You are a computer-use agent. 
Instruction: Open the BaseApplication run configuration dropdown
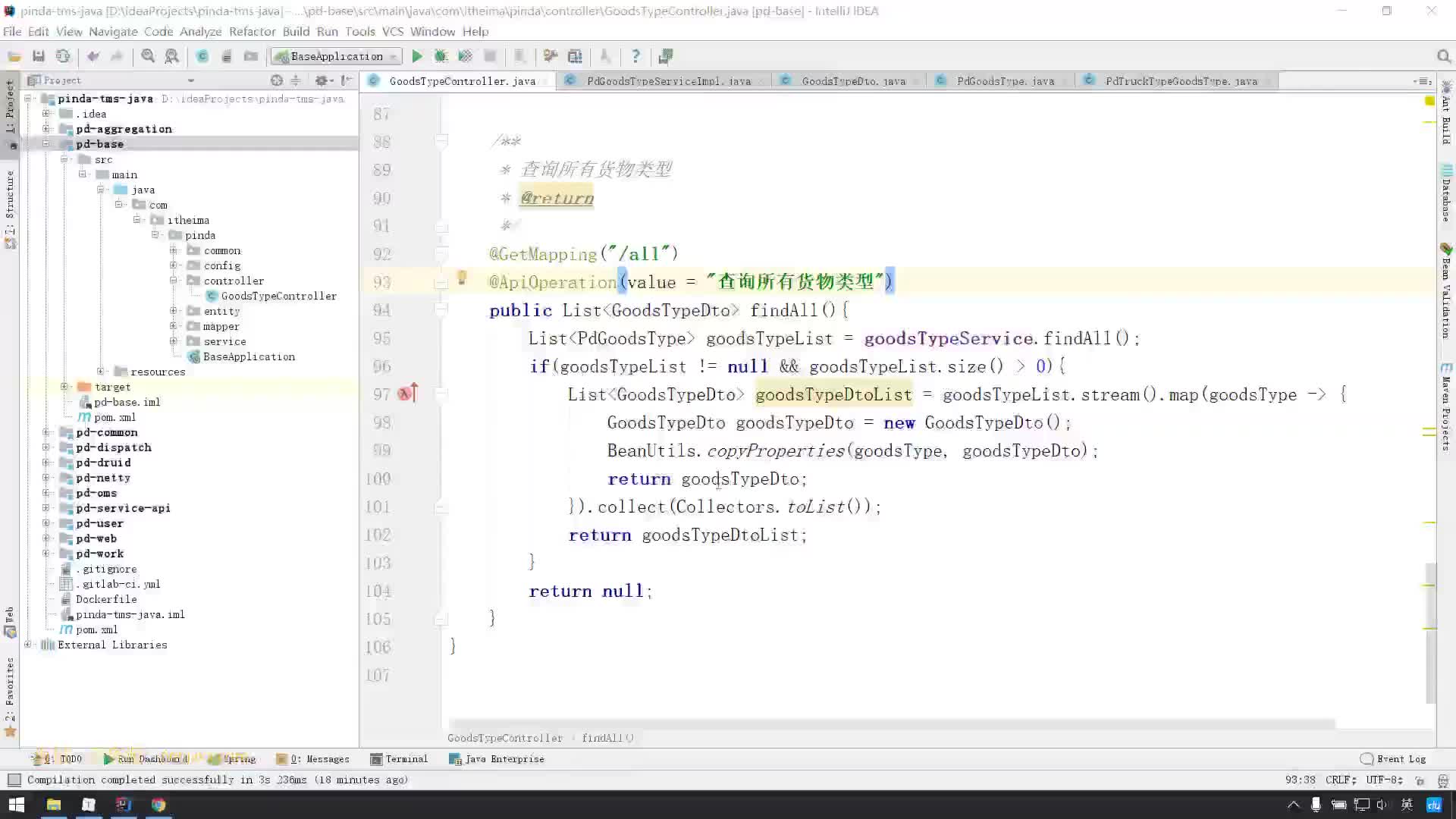click(336, 56)
